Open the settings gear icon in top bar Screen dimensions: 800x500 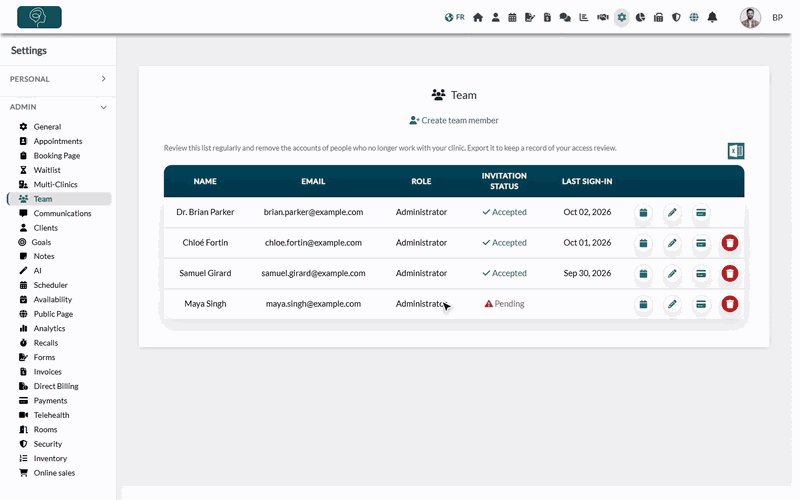pyautogui.click(x=621, y=17)
